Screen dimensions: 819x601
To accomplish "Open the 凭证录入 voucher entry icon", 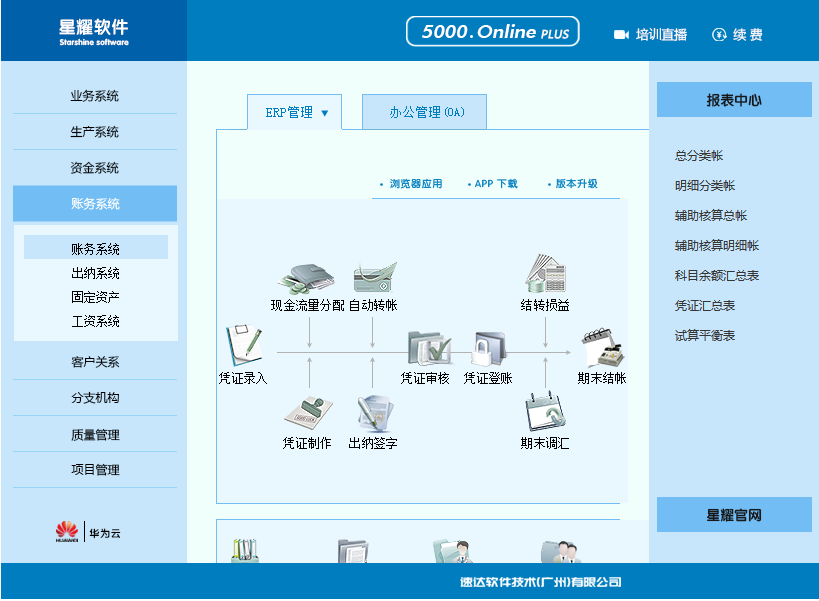I will [x=244, y=346].
